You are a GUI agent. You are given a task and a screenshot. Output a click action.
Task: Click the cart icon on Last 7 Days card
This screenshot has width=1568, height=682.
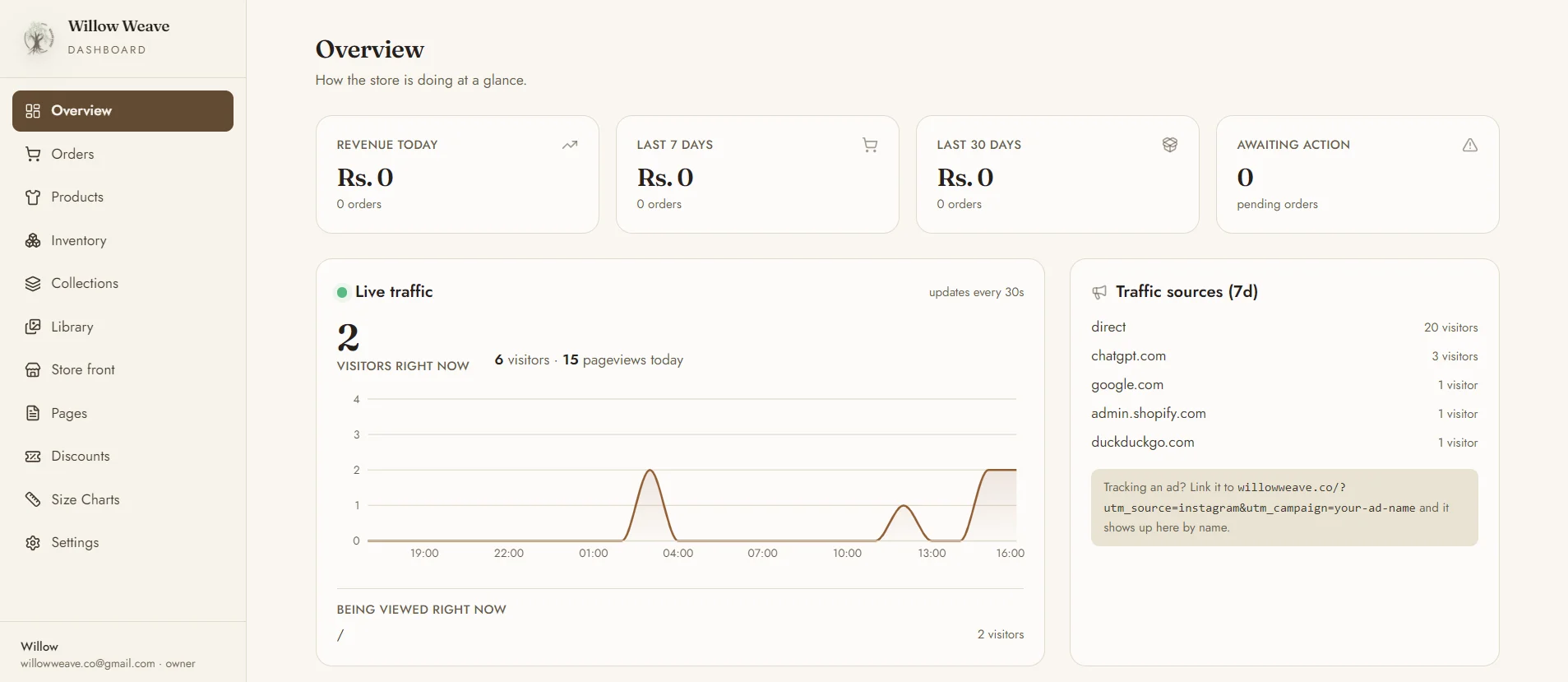[870, 145]
